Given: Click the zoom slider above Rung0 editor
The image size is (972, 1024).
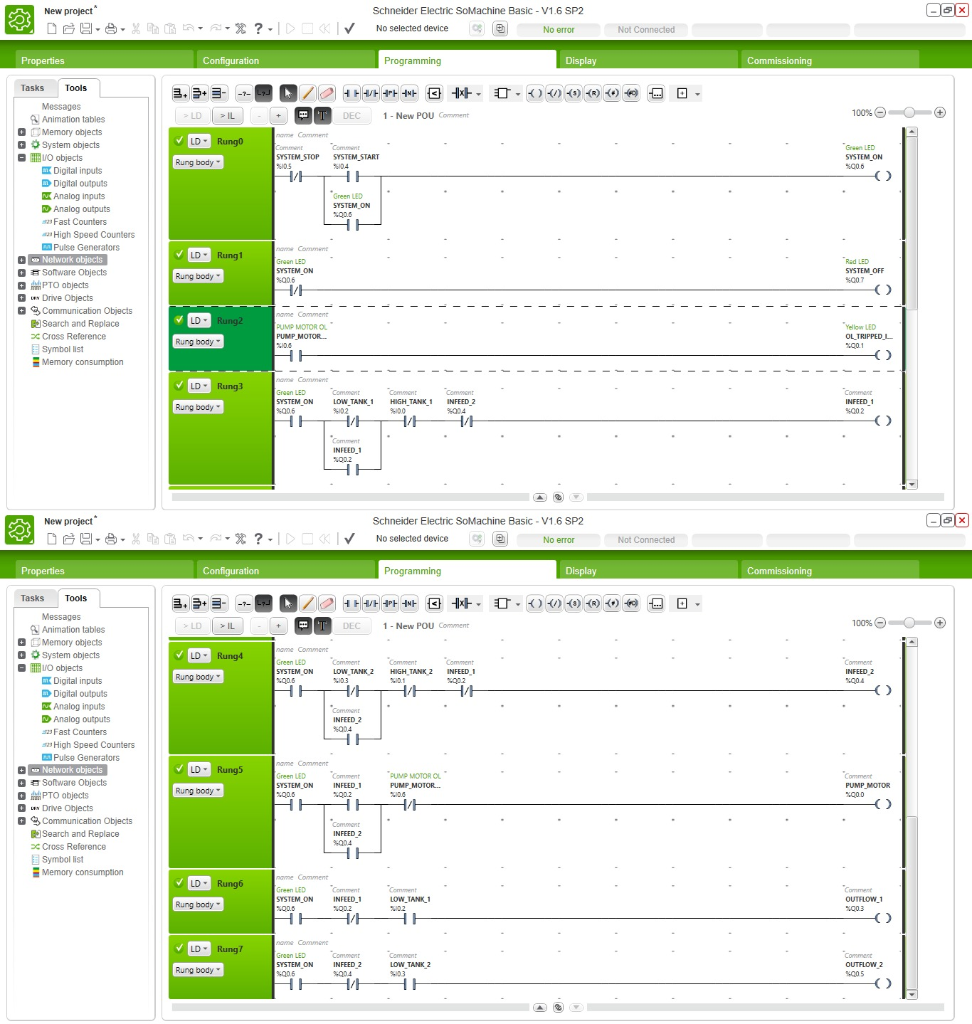Looking at the screenshot, I should pyautogui.click(x=909, y=113).
